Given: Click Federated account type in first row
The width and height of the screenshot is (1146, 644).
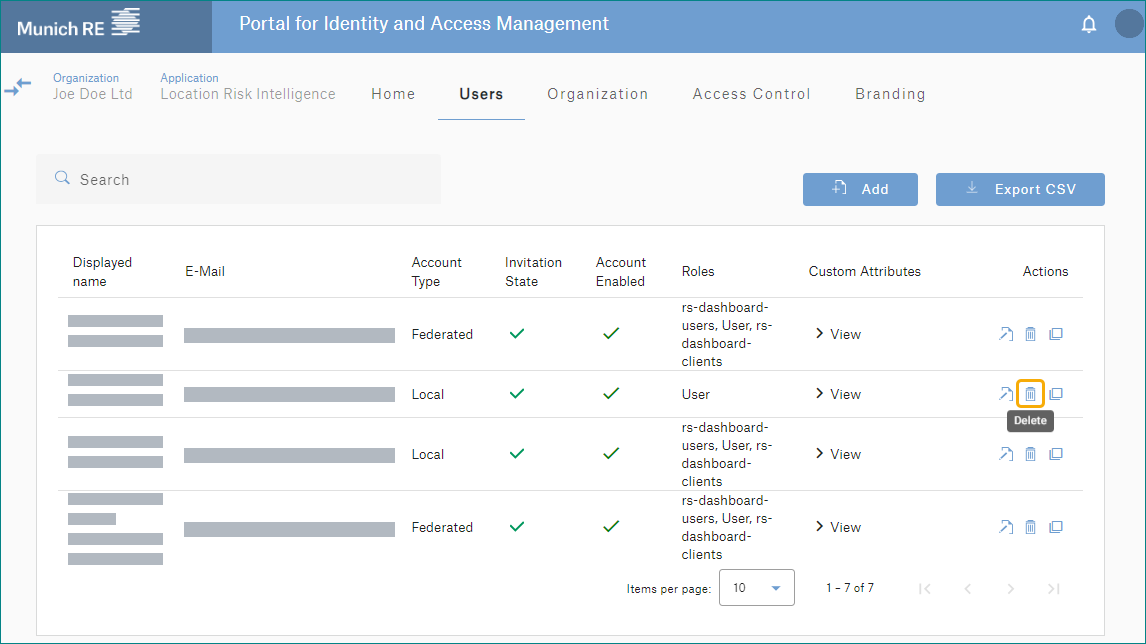Looking at the screenshot, I should point(442,334).
